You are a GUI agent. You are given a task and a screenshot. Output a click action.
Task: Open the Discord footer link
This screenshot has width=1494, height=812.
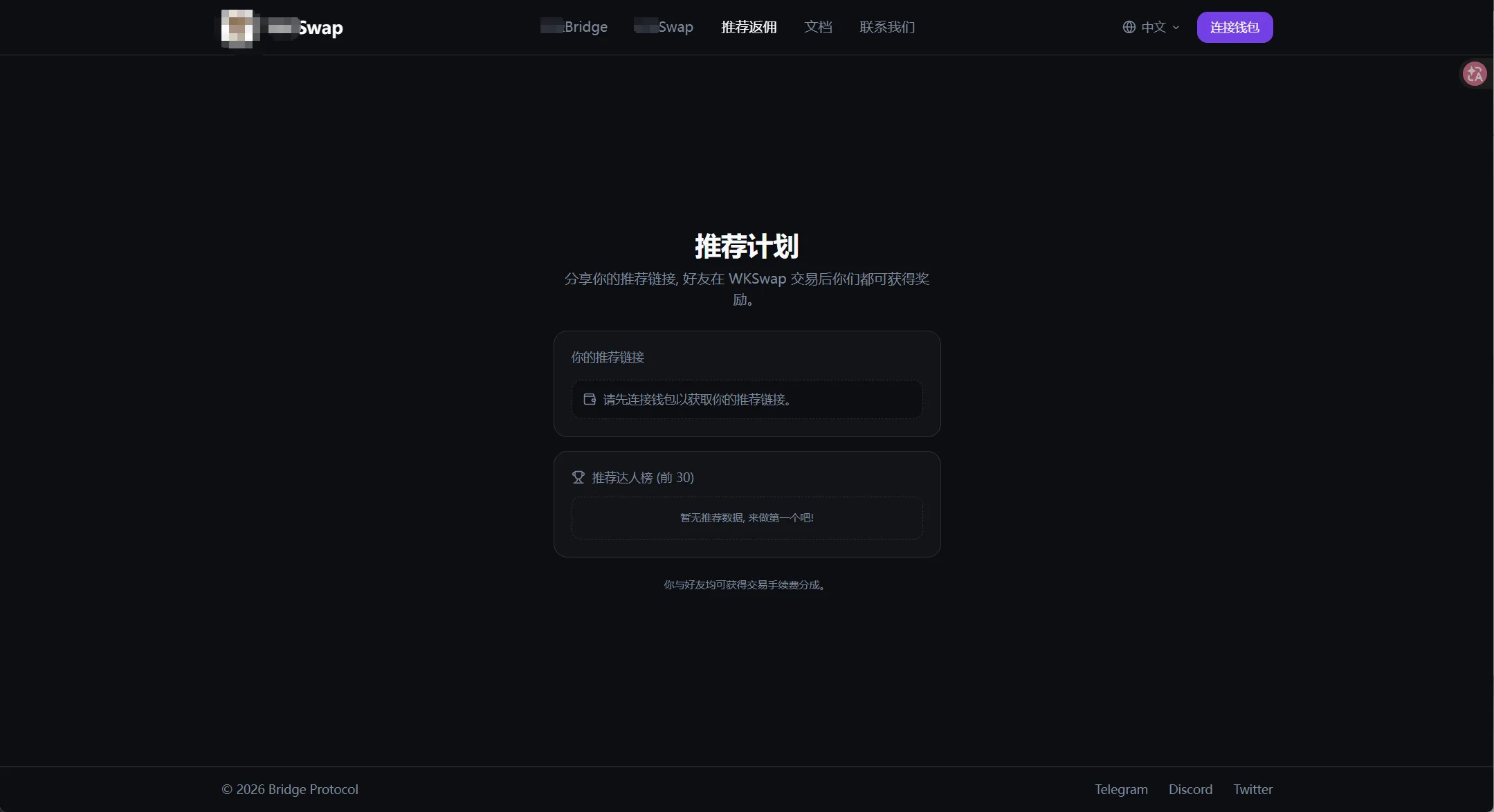click(1190, 789)
